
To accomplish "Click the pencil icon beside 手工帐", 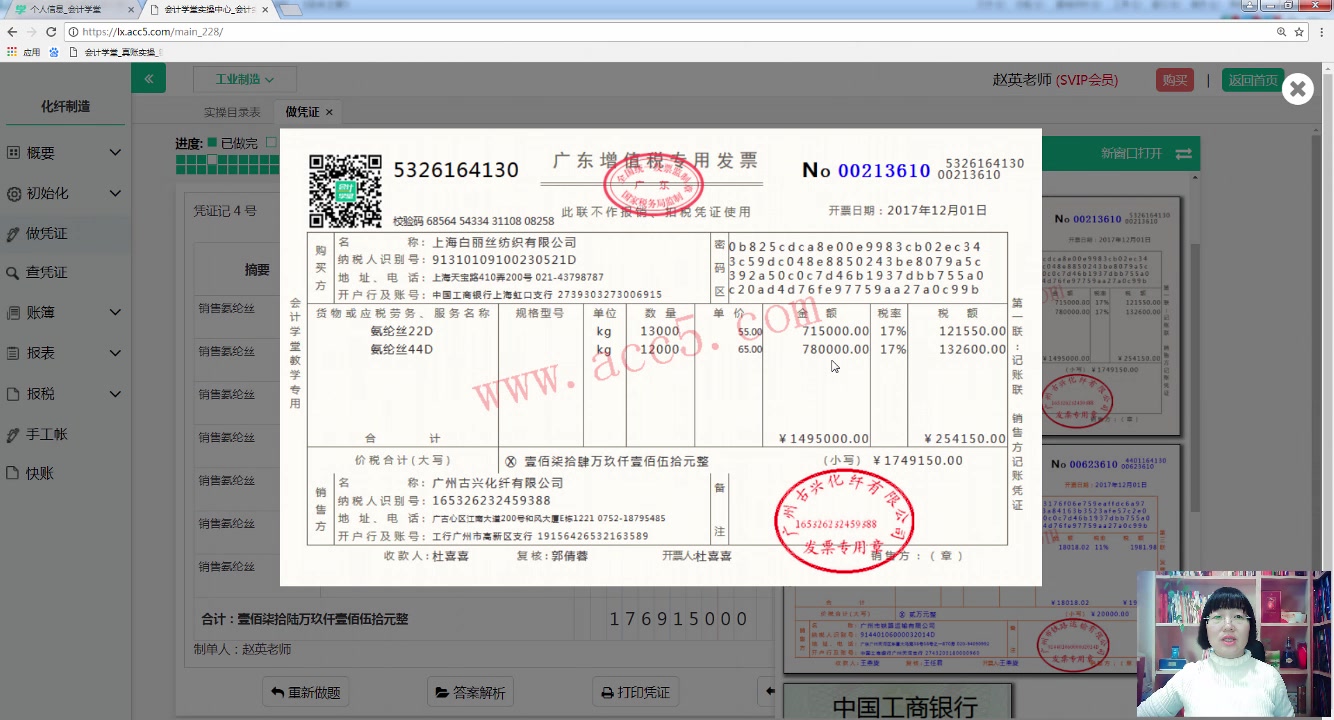I will [13, 435].
